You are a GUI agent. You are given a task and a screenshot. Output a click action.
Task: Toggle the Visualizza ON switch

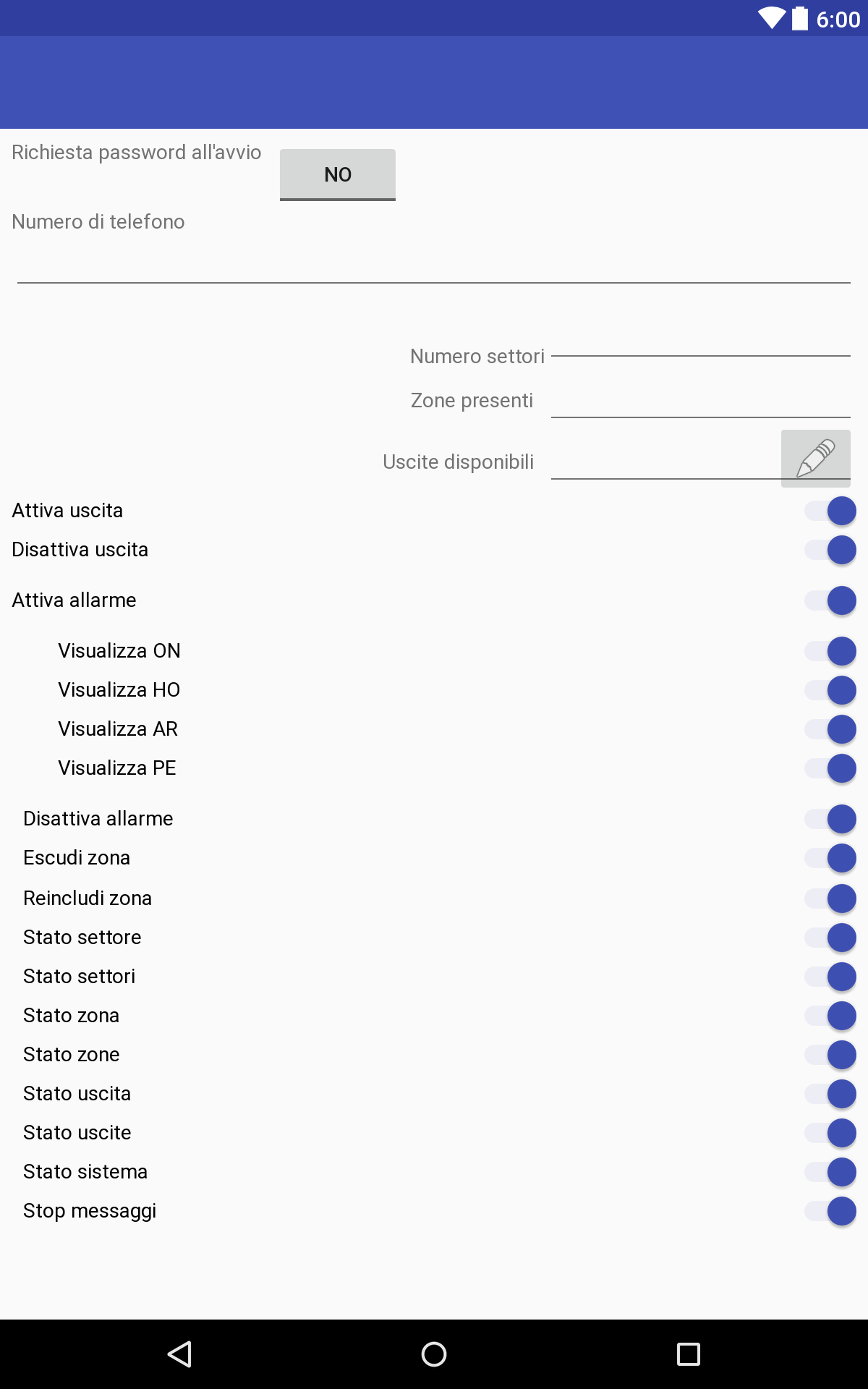pyautogui.click(x=830, y=651)
